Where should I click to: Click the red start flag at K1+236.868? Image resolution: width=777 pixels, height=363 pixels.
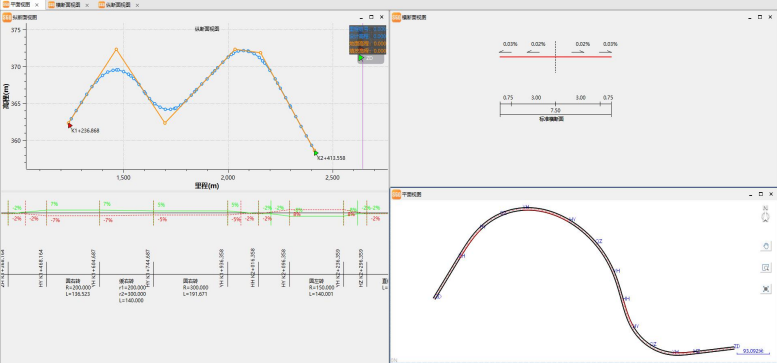(x=70, y=125)
